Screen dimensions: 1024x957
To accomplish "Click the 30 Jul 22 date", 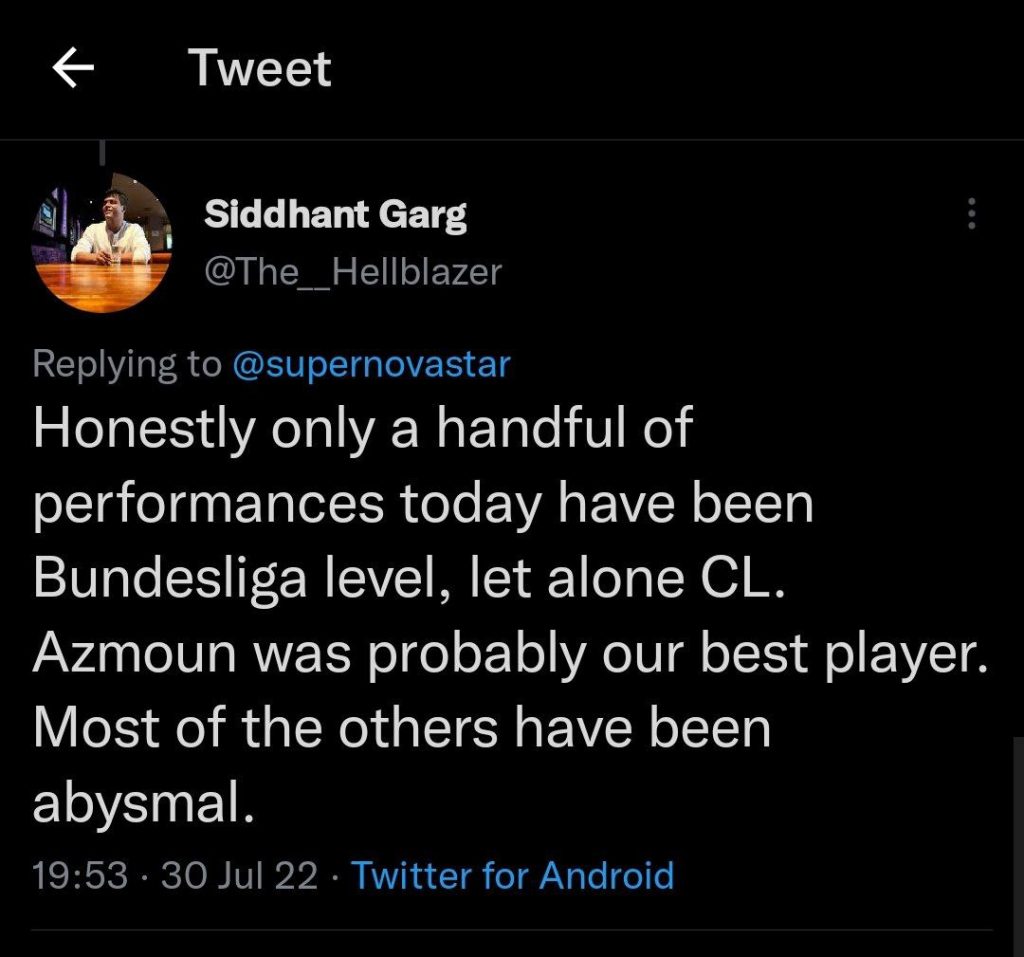I will coord(239,876).
